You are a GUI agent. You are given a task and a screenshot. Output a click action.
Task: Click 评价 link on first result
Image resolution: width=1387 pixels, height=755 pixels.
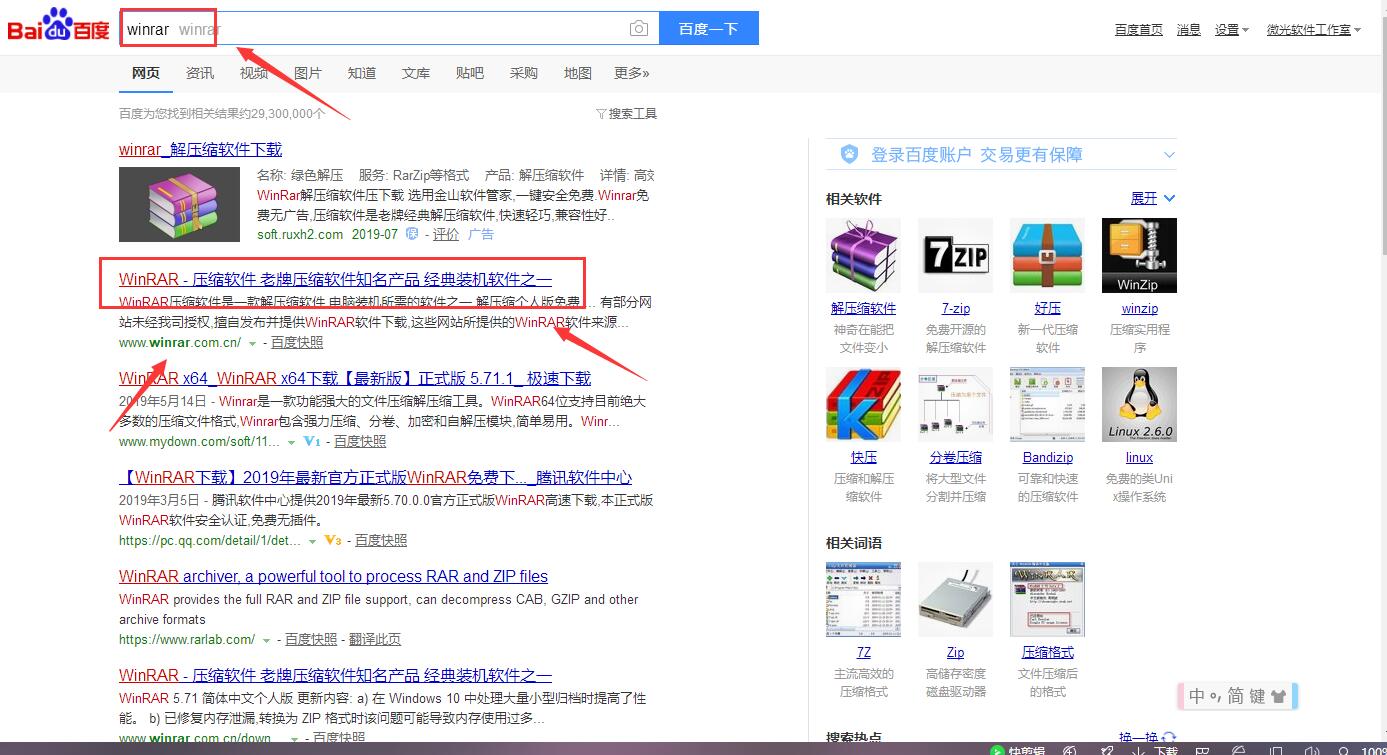446,234
